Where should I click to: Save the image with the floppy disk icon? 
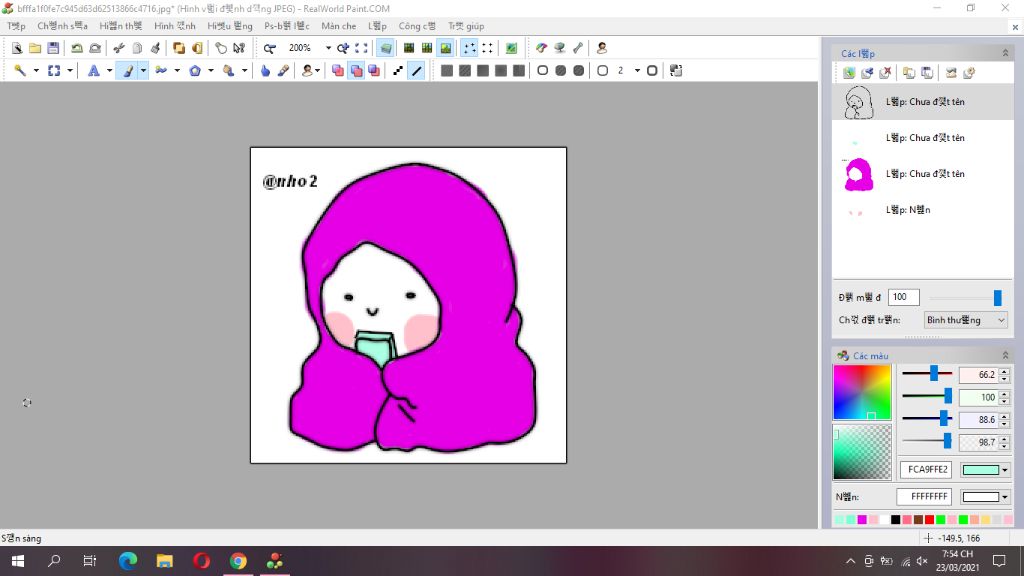pos(53,48)
